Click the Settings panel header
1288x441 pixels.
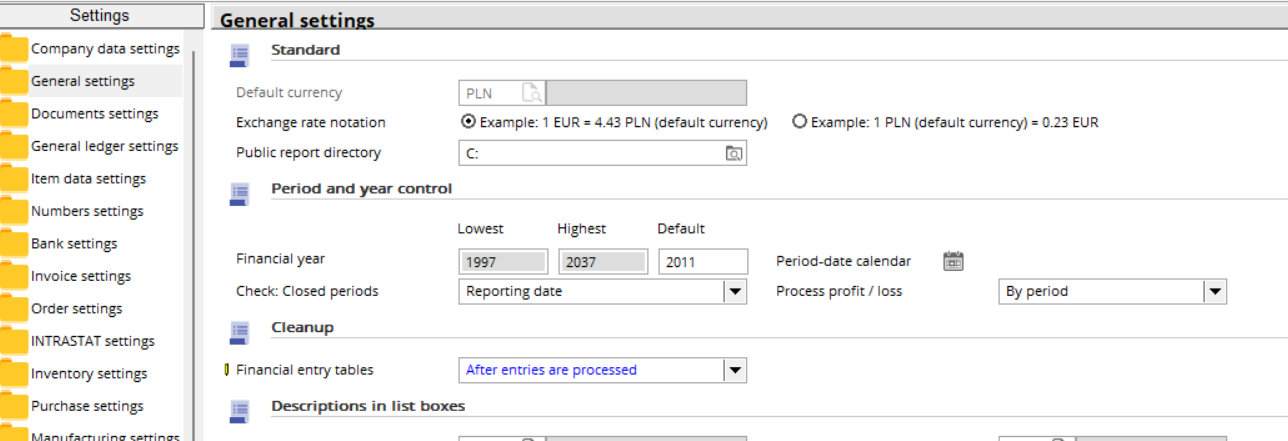(x=99, y=15)
